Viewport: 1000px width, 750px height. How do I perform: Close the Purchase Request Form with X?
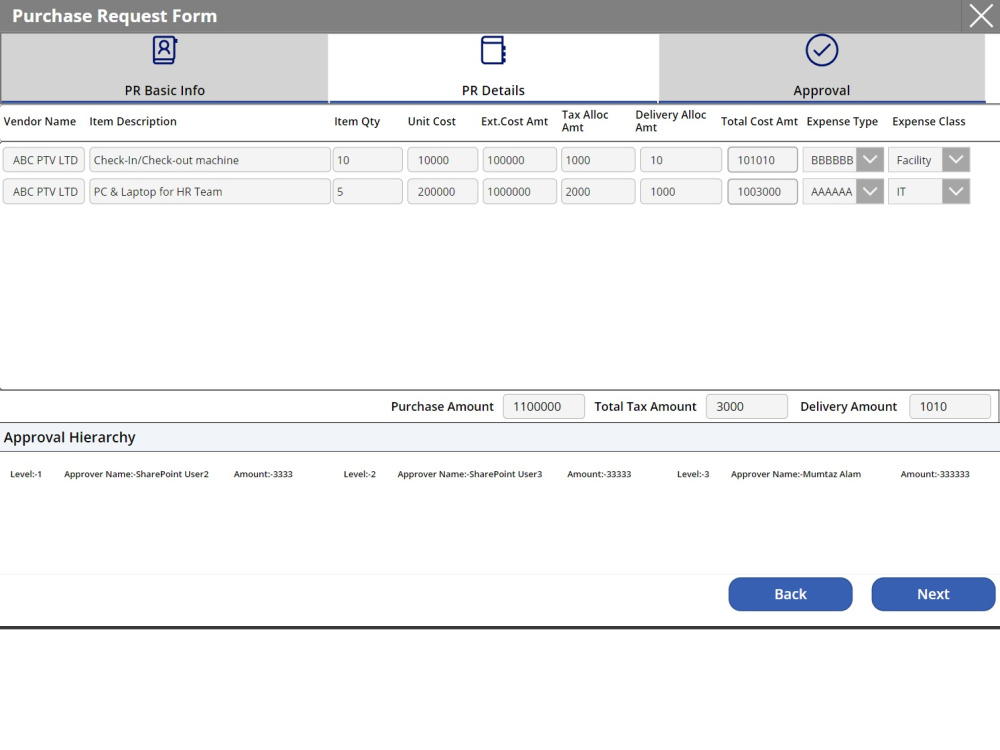click(981, 16)
